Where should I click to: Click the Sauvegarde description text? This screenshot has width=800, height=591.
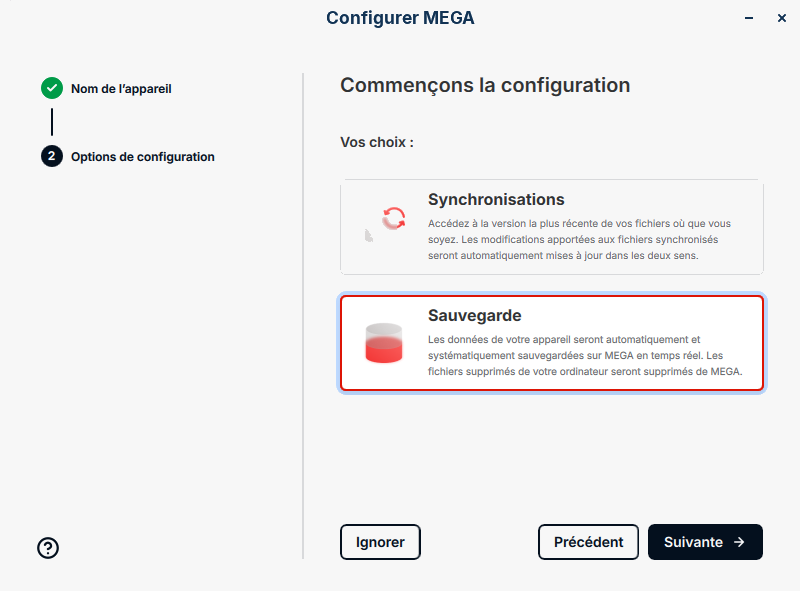pyautogui.click(x=585, y=355)
